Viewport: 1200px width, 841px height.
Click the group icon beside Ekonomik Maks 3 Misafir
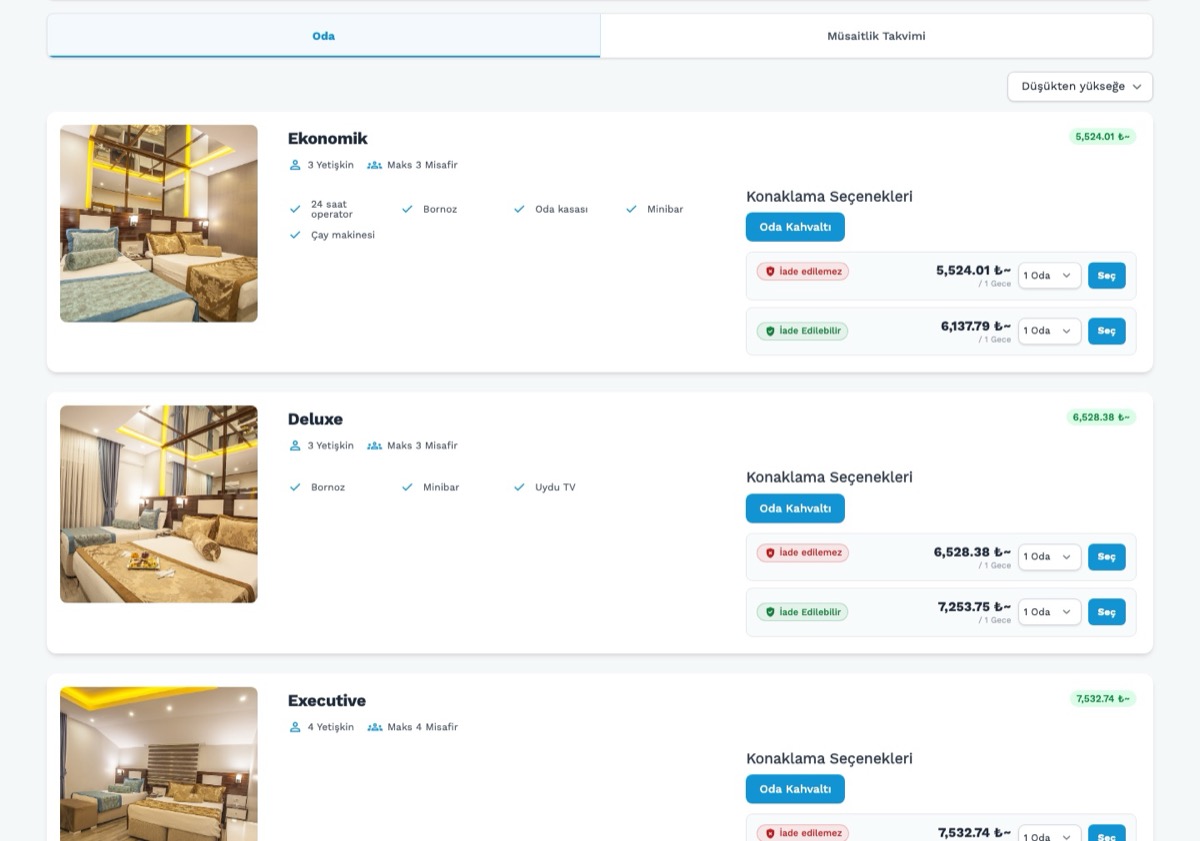pyautogui.click(x=375, y=165)
